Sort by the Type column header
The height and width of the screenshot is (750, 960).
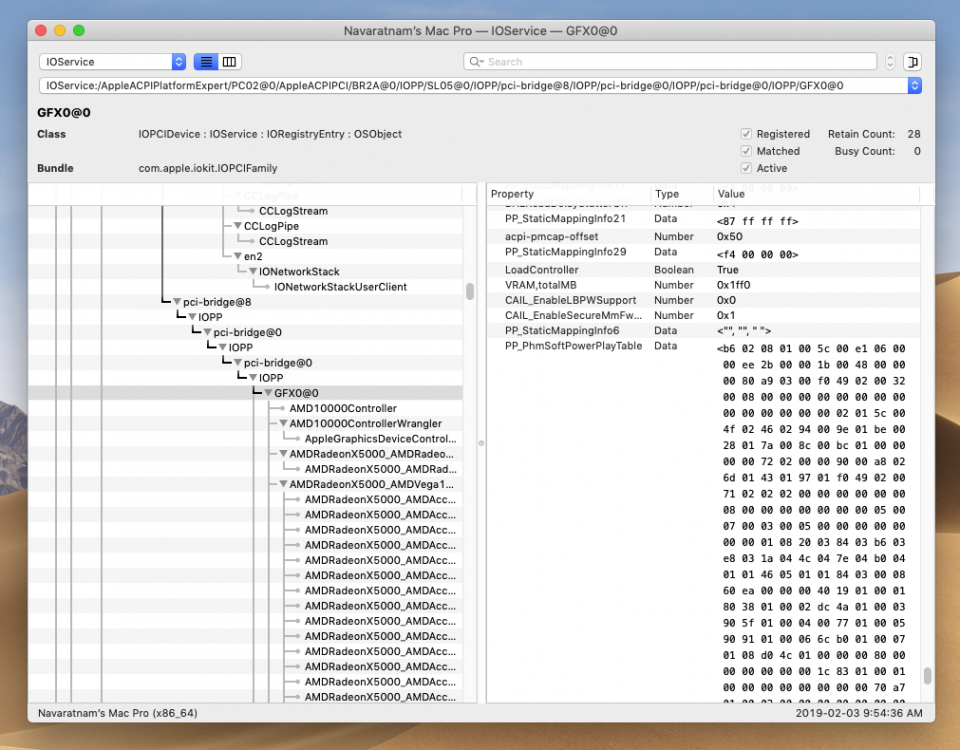click(681, 194)
